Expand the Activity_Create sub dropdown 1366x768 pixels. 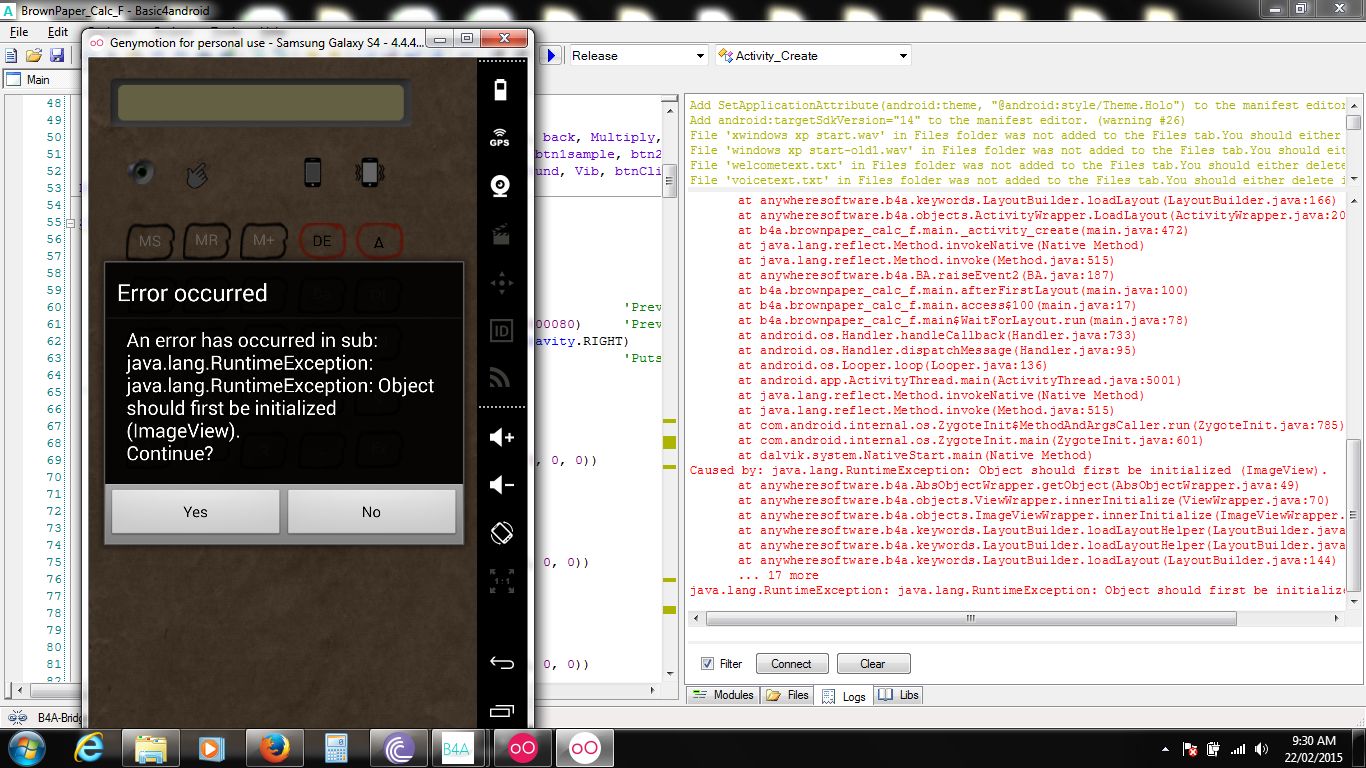click(x=903, y=56)
